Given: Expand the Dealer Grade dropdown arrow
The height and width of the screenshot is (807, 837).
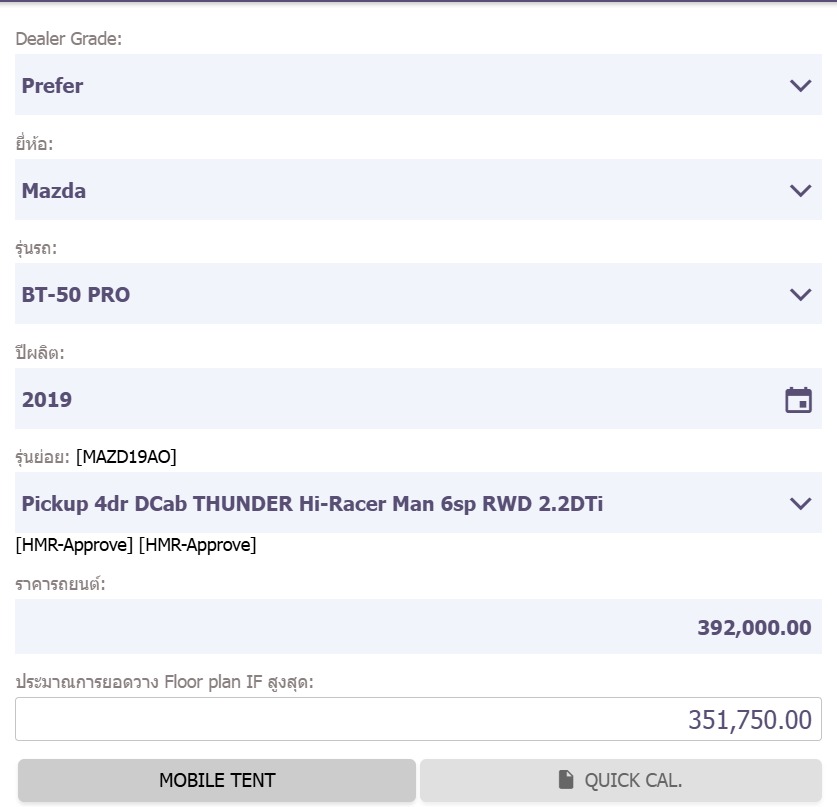Looking at the screenshot, I should (800, 86).
